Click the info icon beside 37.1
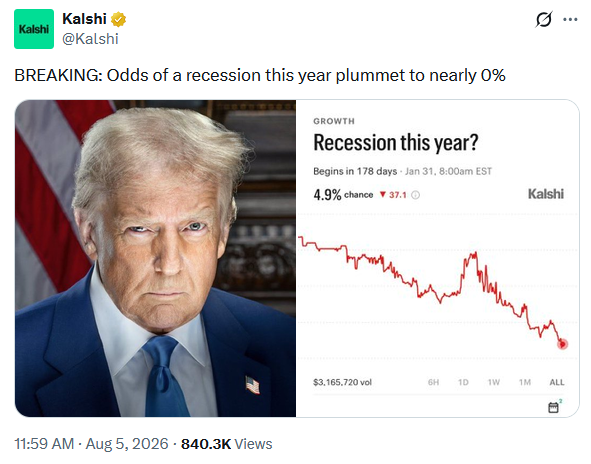Viewport: 591px width, 464px height. point(415,195)
